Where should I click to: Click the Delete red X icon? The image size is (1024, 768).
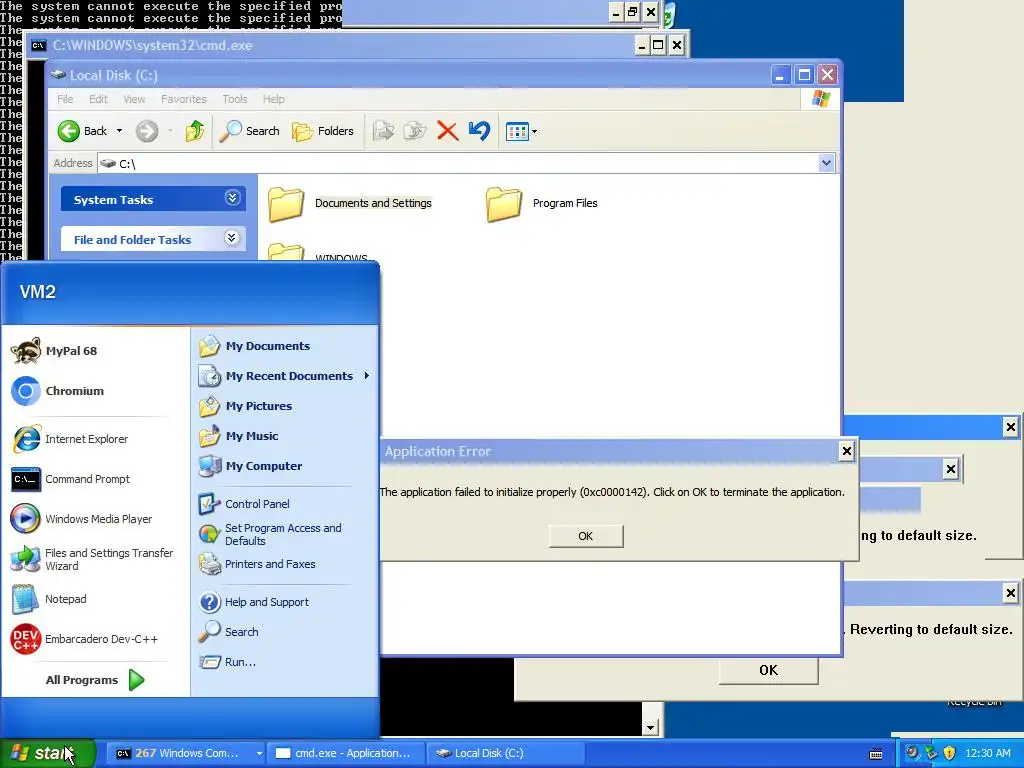[x=447, y=131]
